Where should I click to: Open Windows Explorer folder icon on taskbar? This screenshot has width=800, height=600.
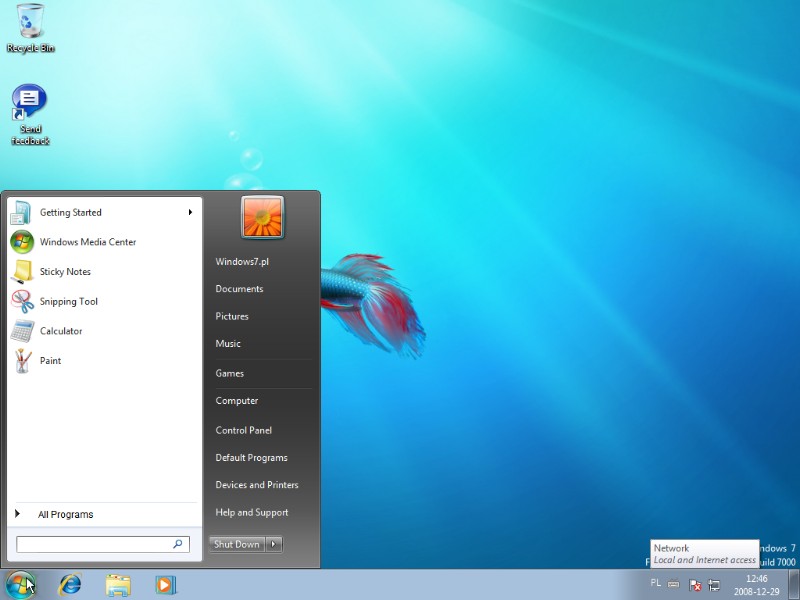coord(118,585)
